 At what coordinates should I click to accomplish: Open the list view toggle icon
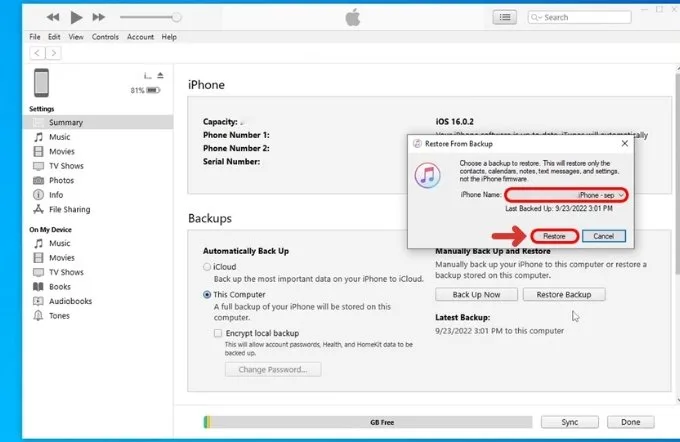click(504, 17)
